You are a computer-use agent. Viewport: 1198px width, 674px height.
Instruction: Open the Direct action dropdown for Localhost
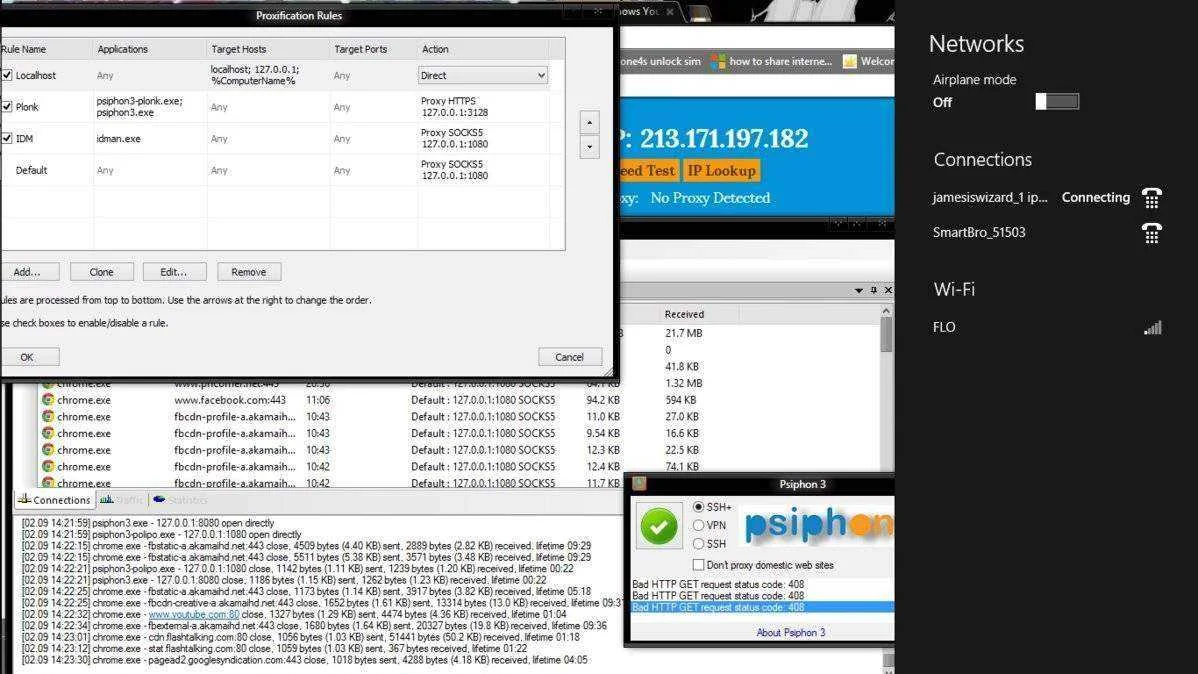pos(483,75)
